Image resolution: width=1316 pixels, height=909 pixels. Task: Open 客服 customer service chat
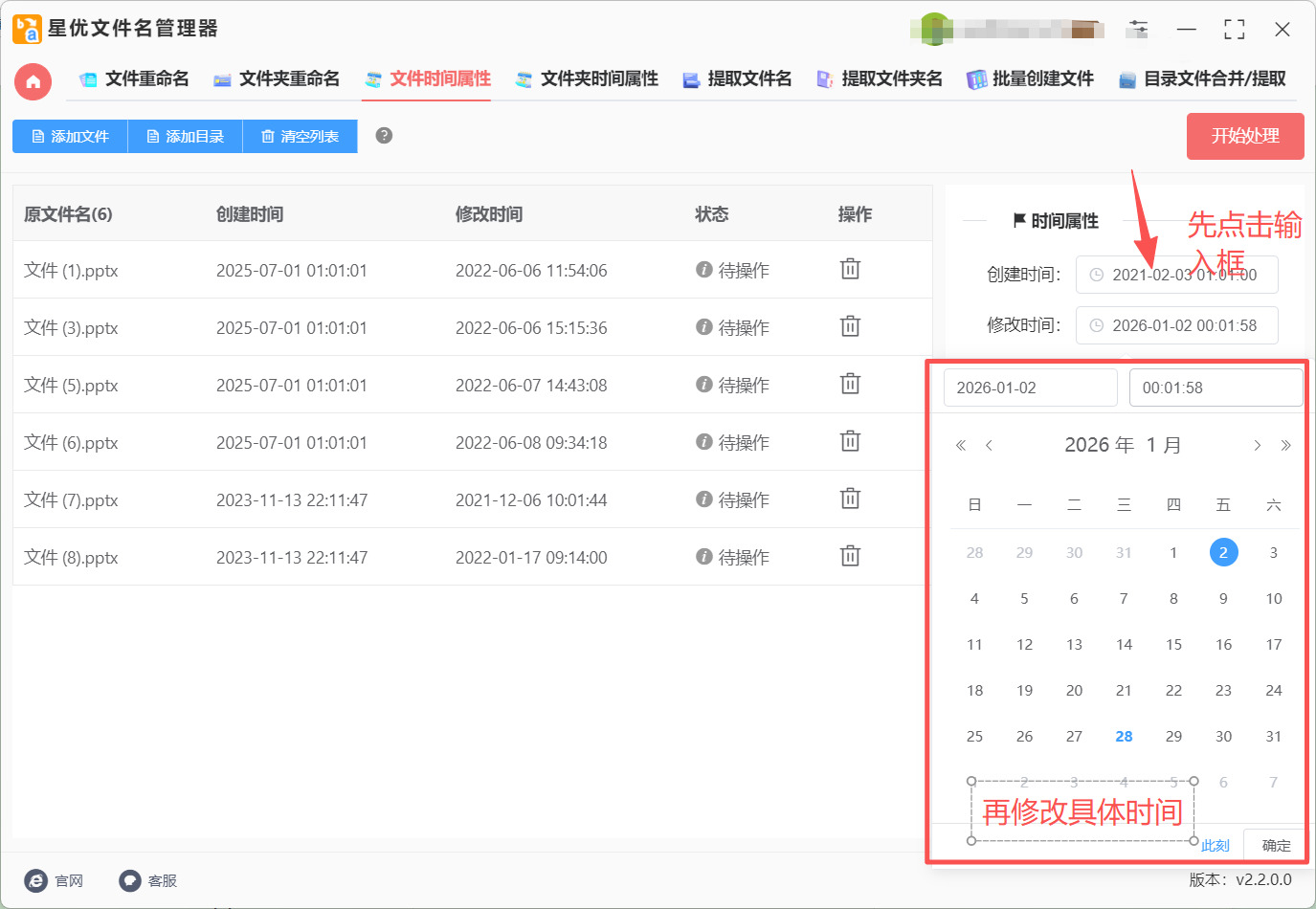[x=148, y=880]
